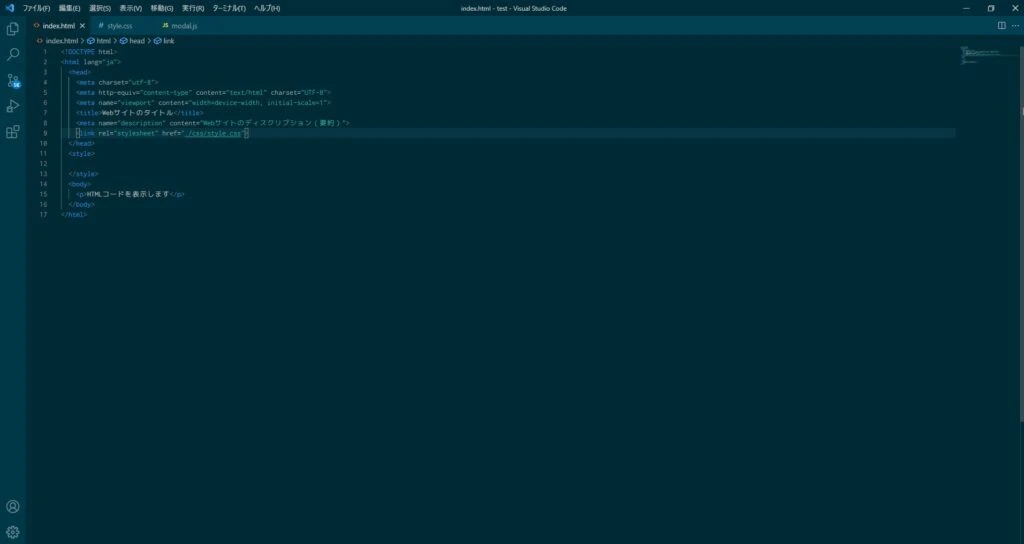Viewport: 1024px width, 544px height.
Task: Switch to the index.html tab
Action: (x=59, y=26)
